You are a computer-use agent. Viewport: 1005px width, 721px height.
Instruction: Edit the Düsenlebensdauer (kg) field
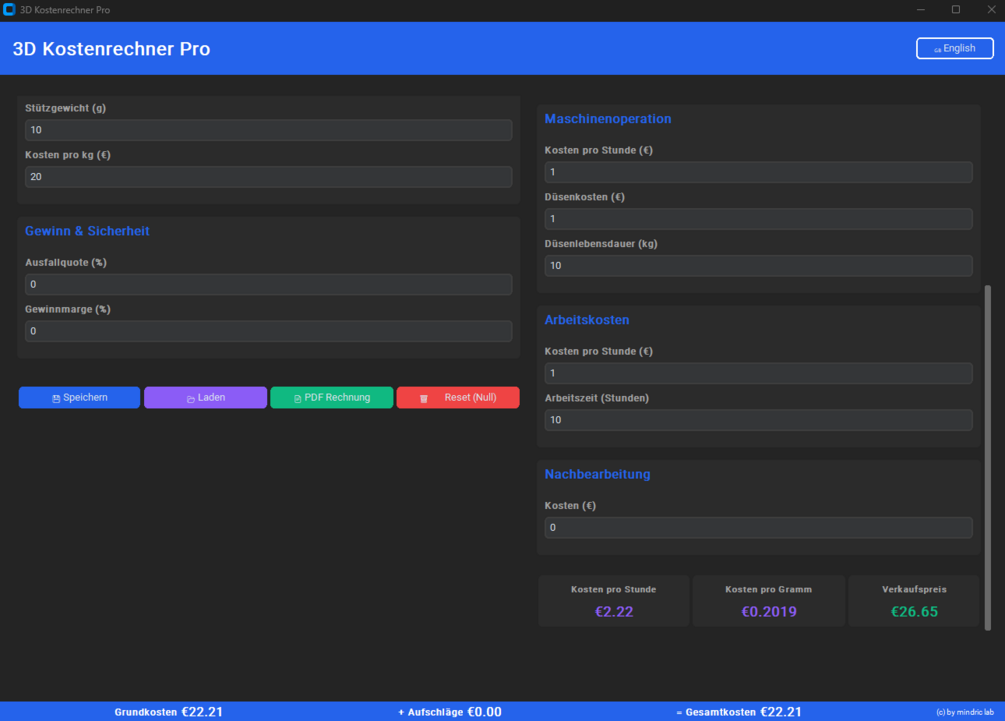coord(758,266)
